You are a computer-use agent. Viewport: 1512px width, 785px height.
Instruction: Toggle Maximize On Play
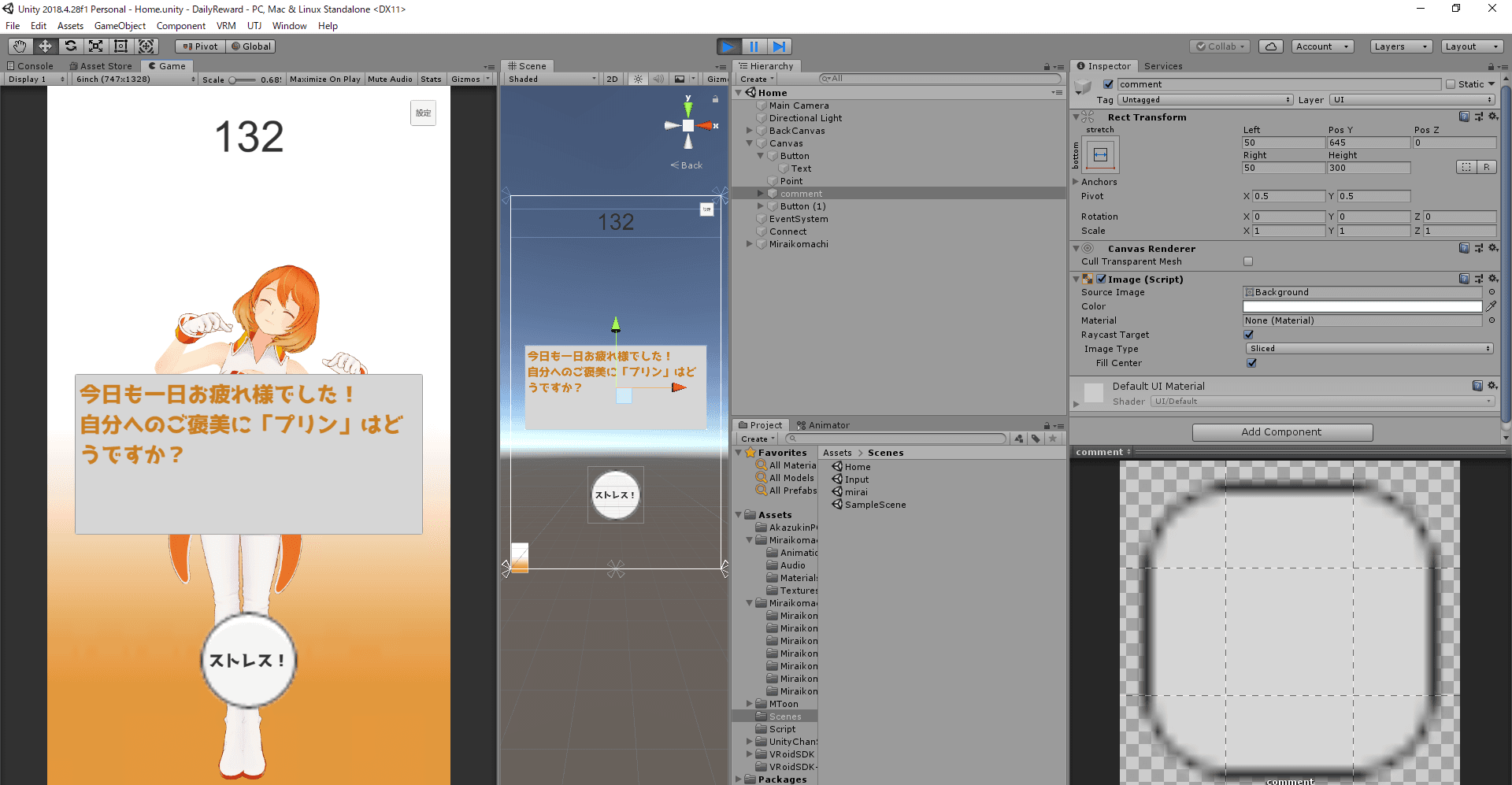(x=325, y=79)
